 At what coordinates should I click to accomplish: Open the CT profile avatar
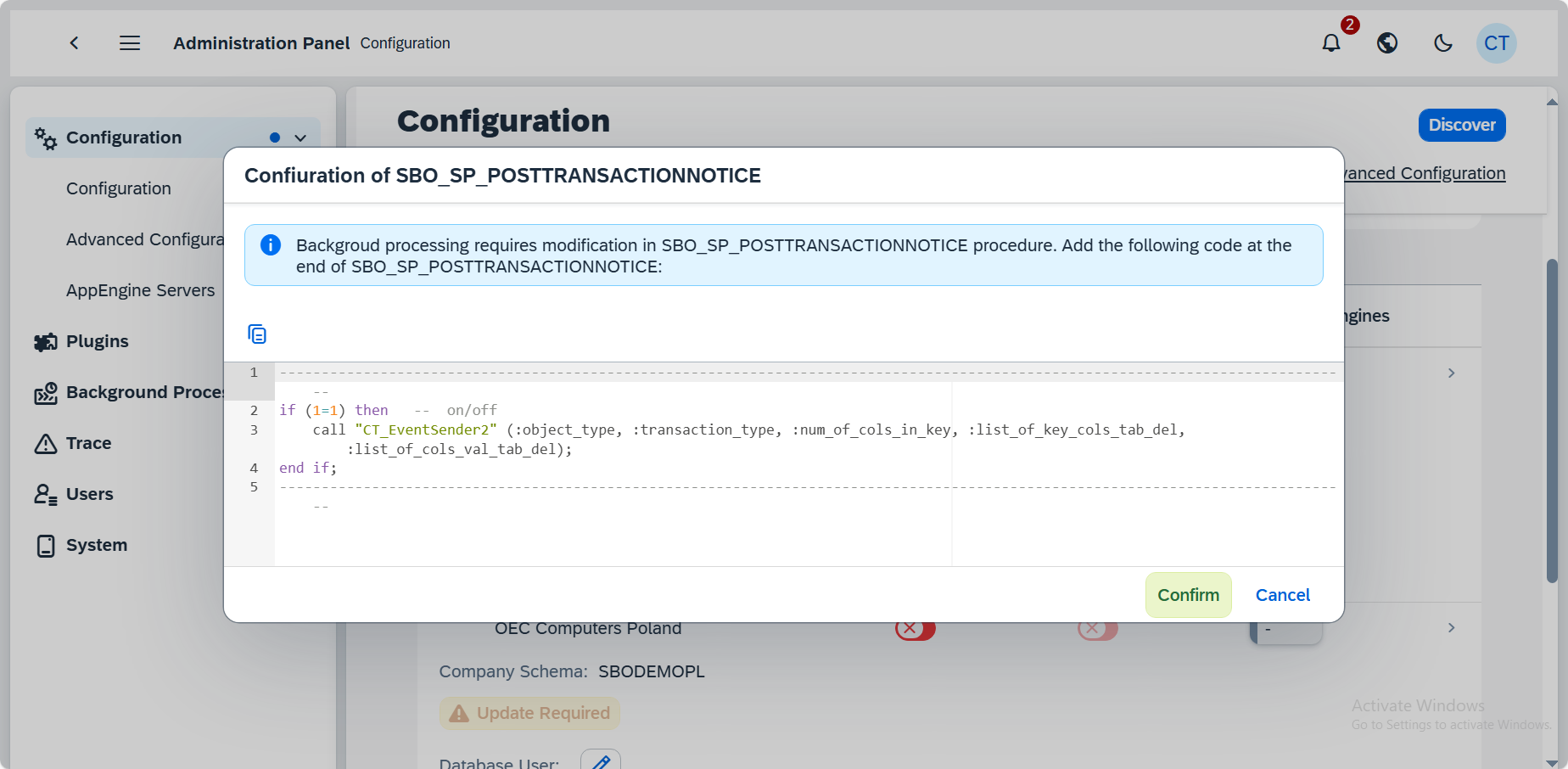[x=1497, y=42]
